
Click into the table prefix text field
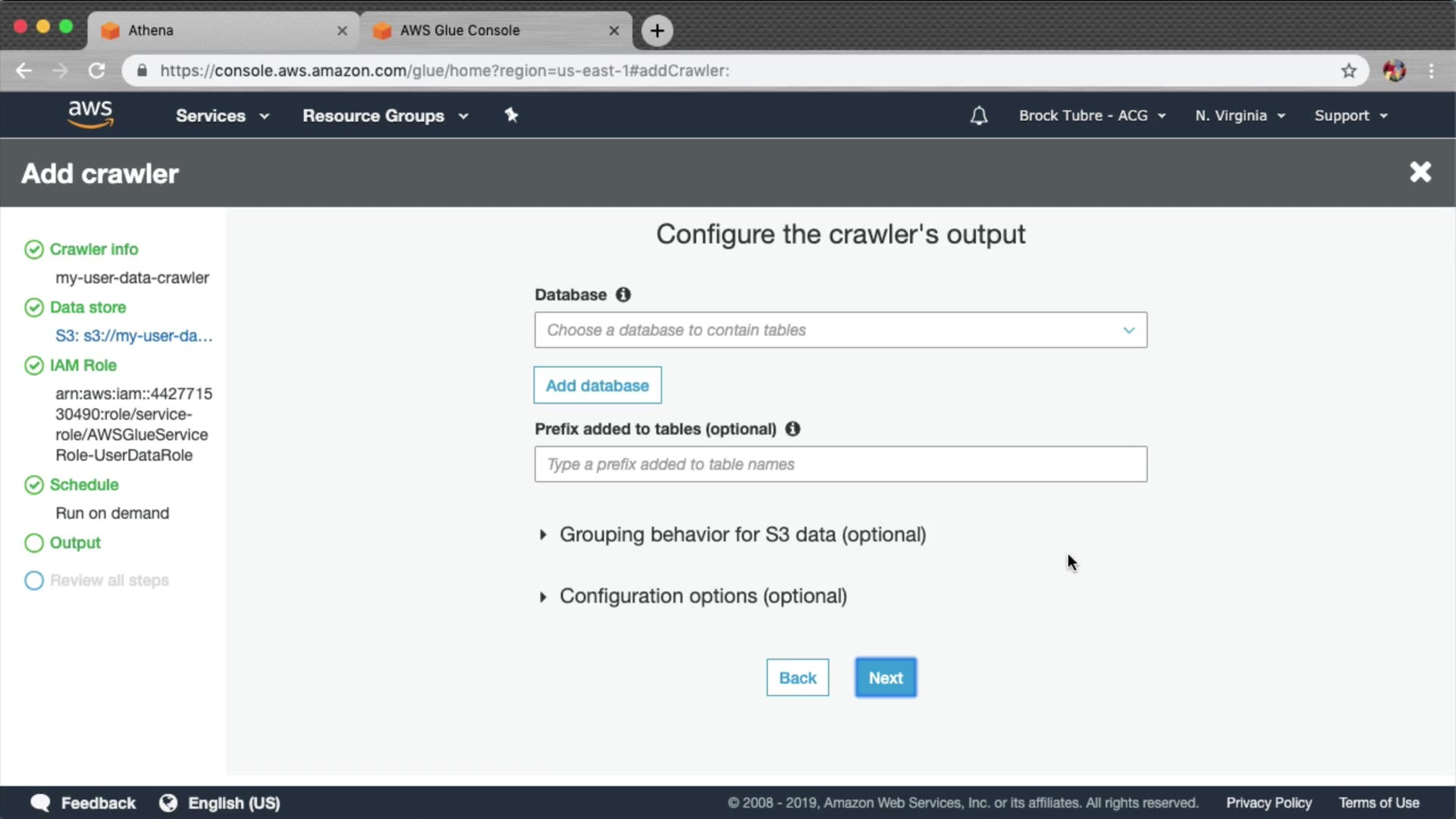tap(840, 464)
